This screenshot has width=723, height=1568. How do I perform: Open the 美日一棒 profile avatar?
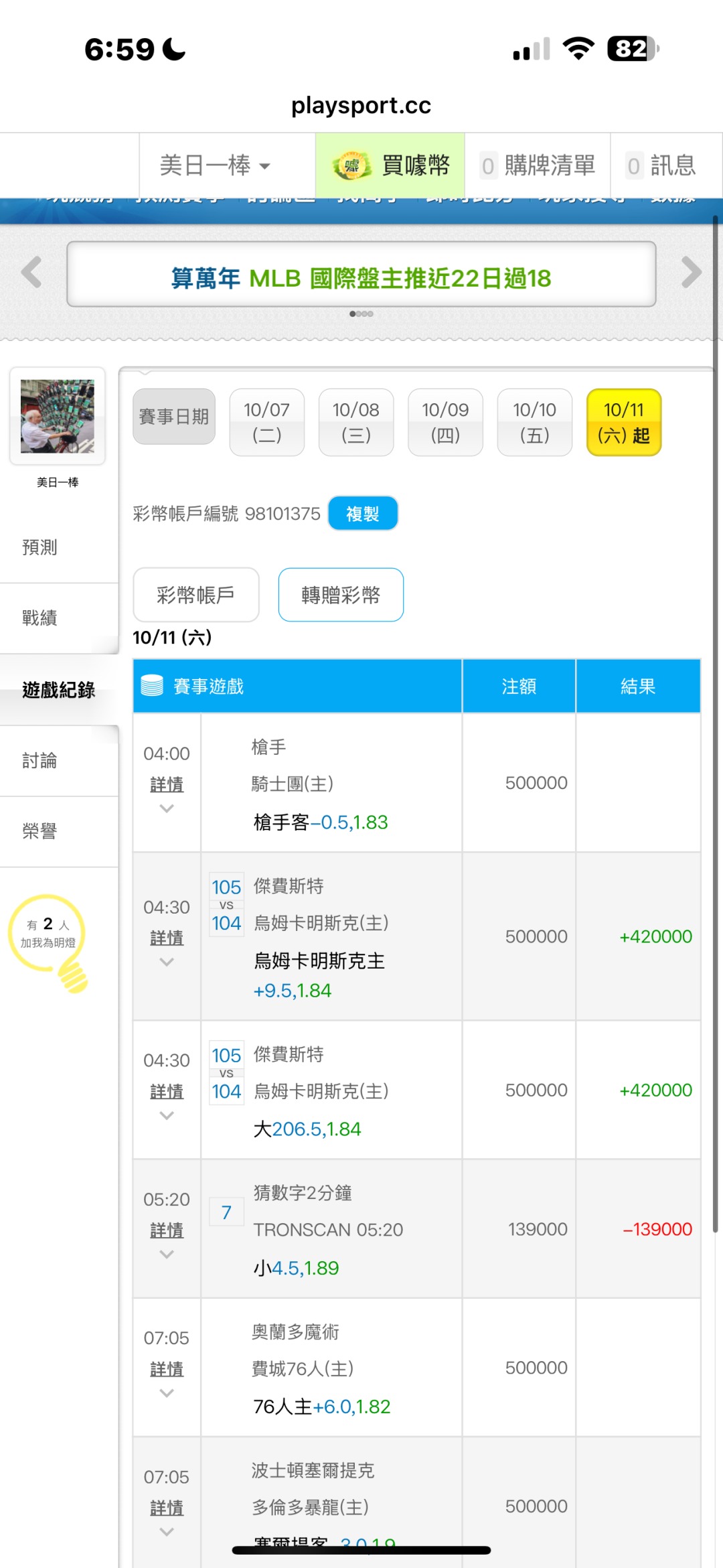pyautogui.click(x=58, y=416)
